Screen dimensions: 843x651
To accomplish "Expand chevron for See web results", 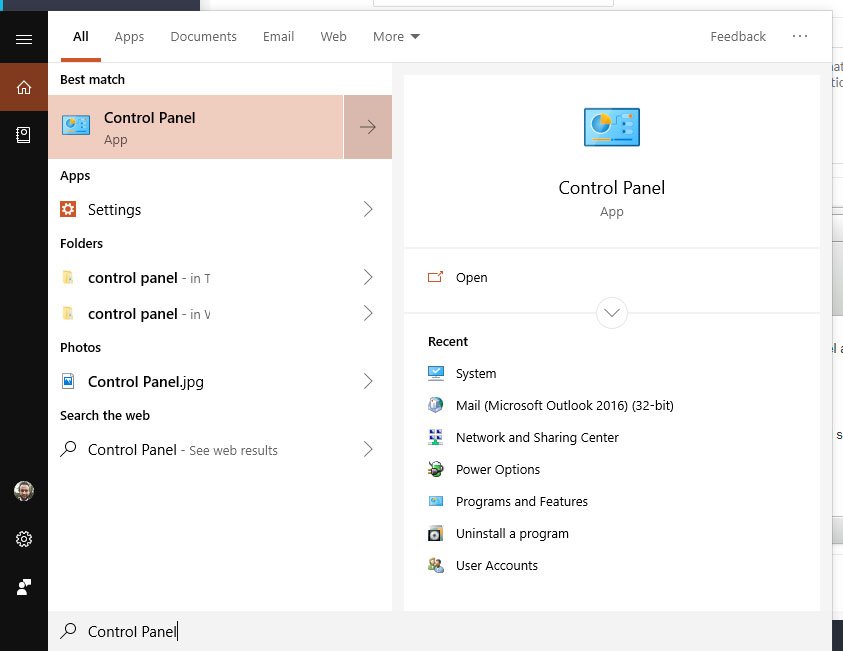I will pos(368,449).
